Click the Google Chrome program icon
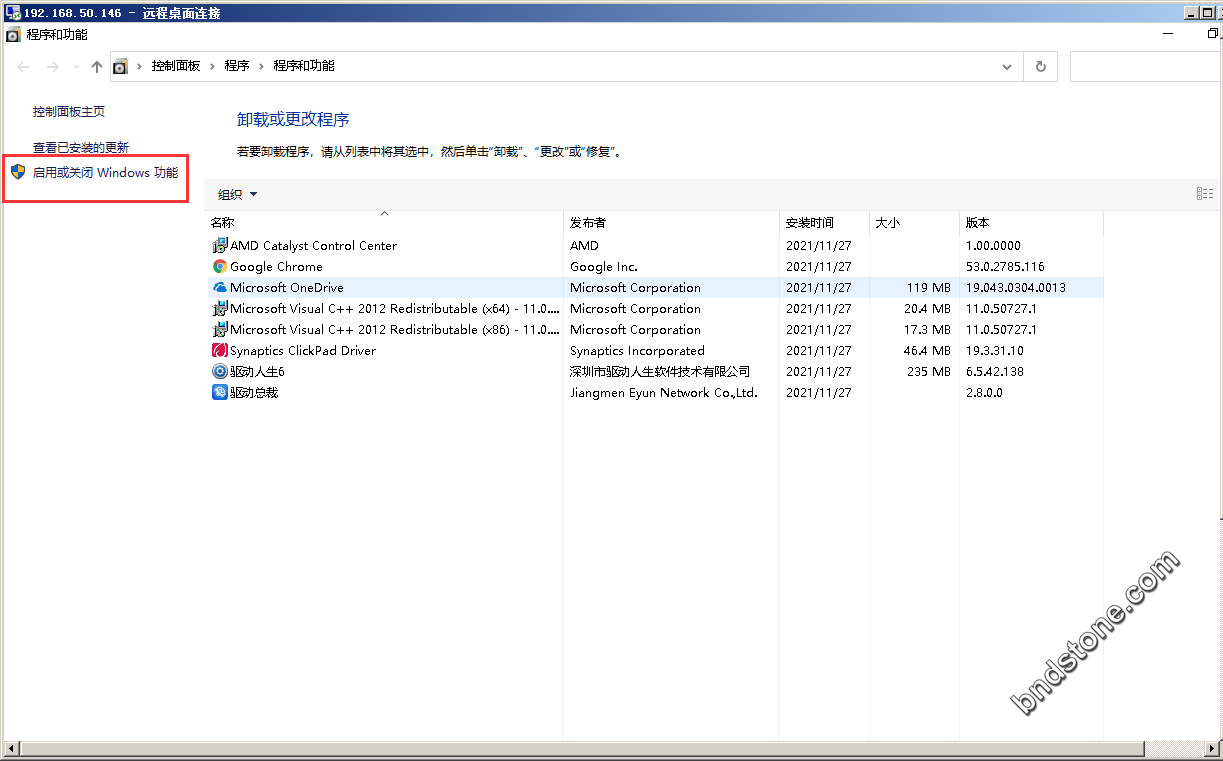Image resolution: width=1223 pixels, height=761 pixels. [x=220, y=266]
